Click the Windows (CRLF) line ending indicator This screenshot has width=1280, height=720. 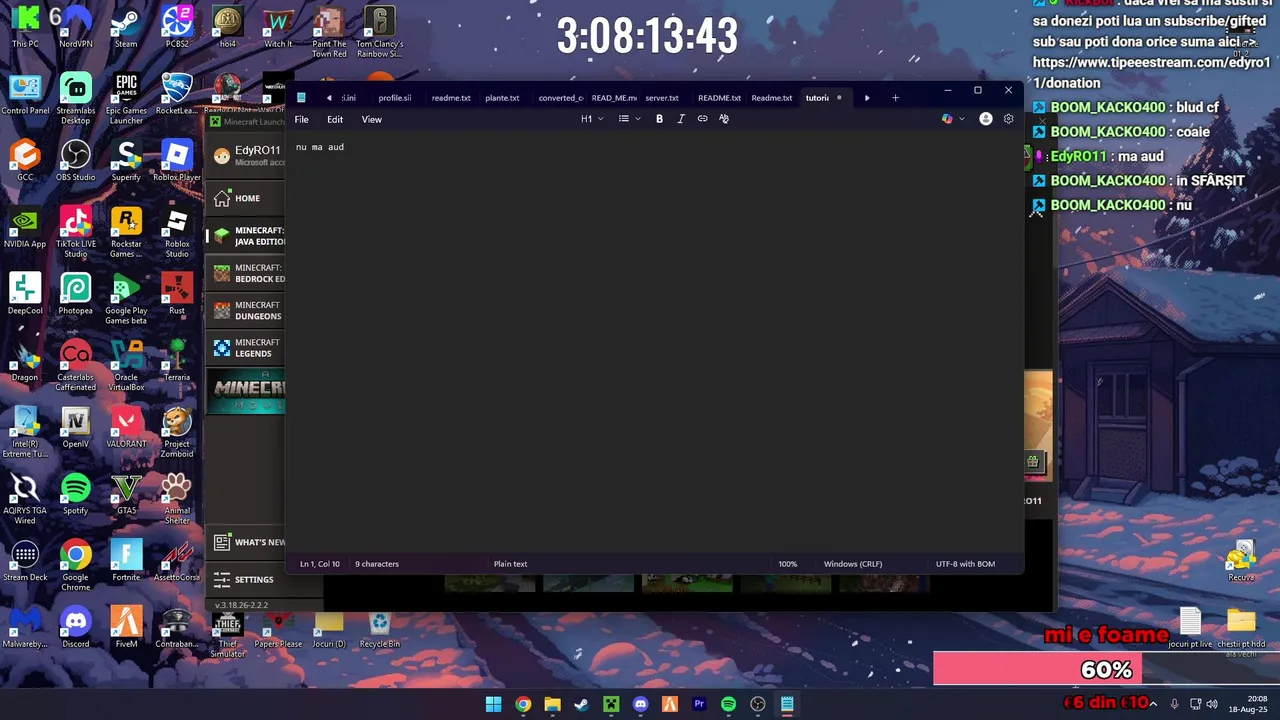pos(853,564)
